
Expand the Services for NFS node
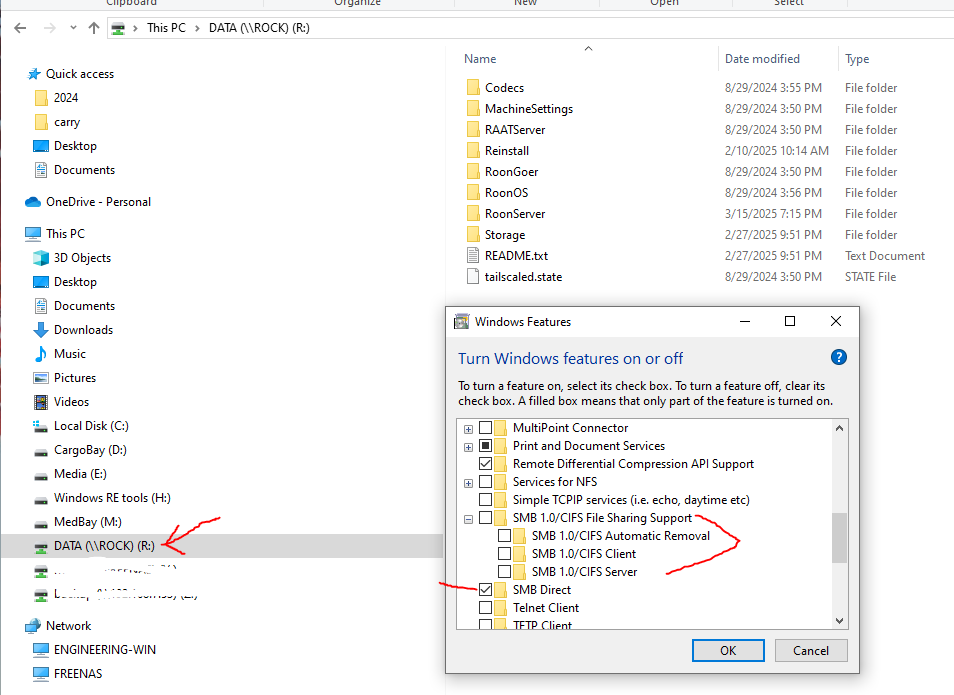(x=468, y=483)
